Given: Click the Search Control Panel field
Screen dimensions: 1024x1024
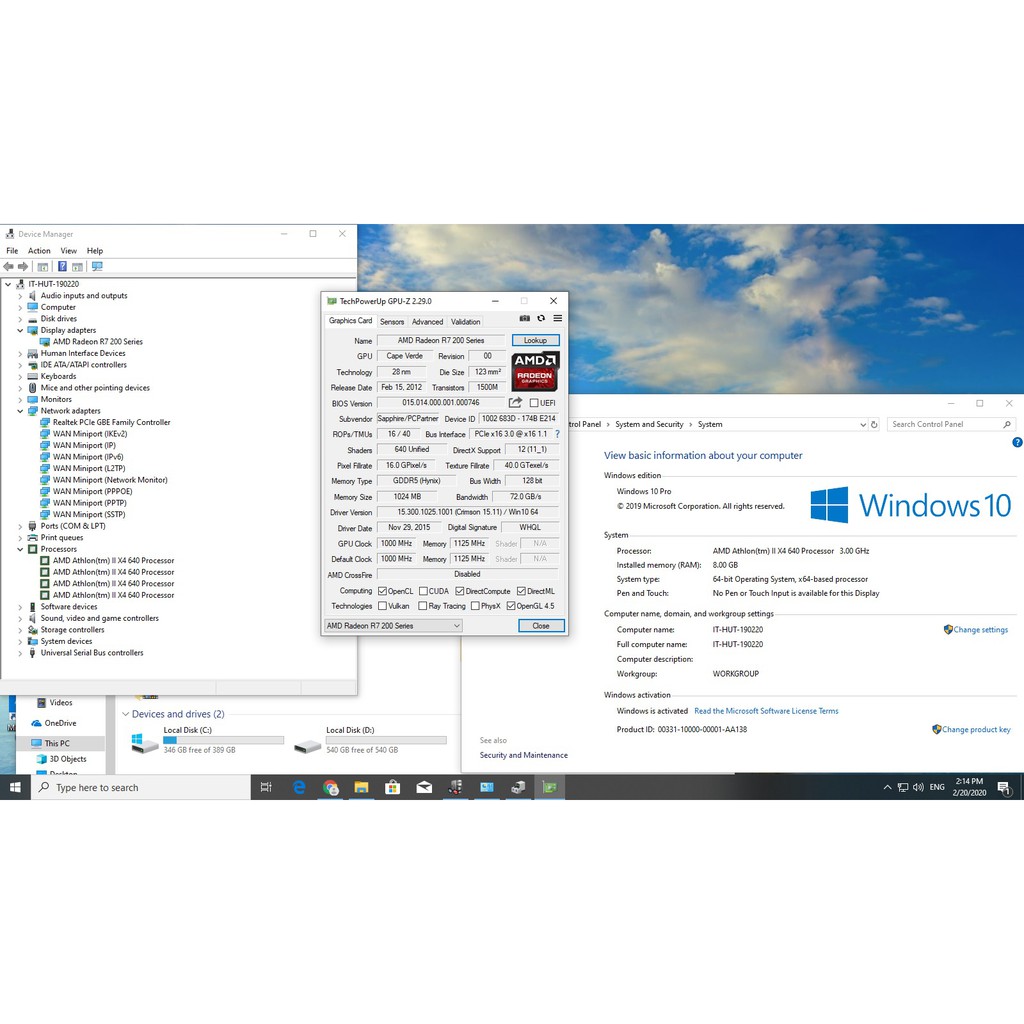Looking at the screenshot, I should (x=950, y=424).
